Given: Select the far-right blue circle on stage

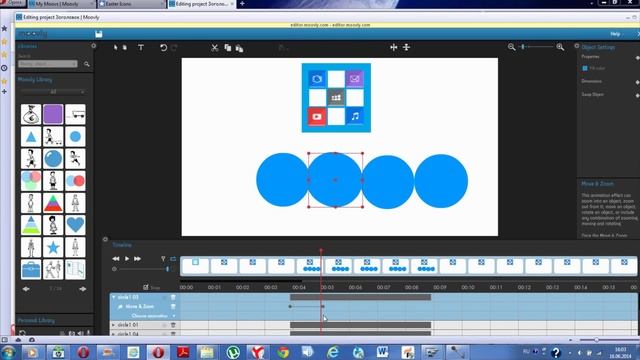Looking at the screenshot, I should click(x=441, y=181).
